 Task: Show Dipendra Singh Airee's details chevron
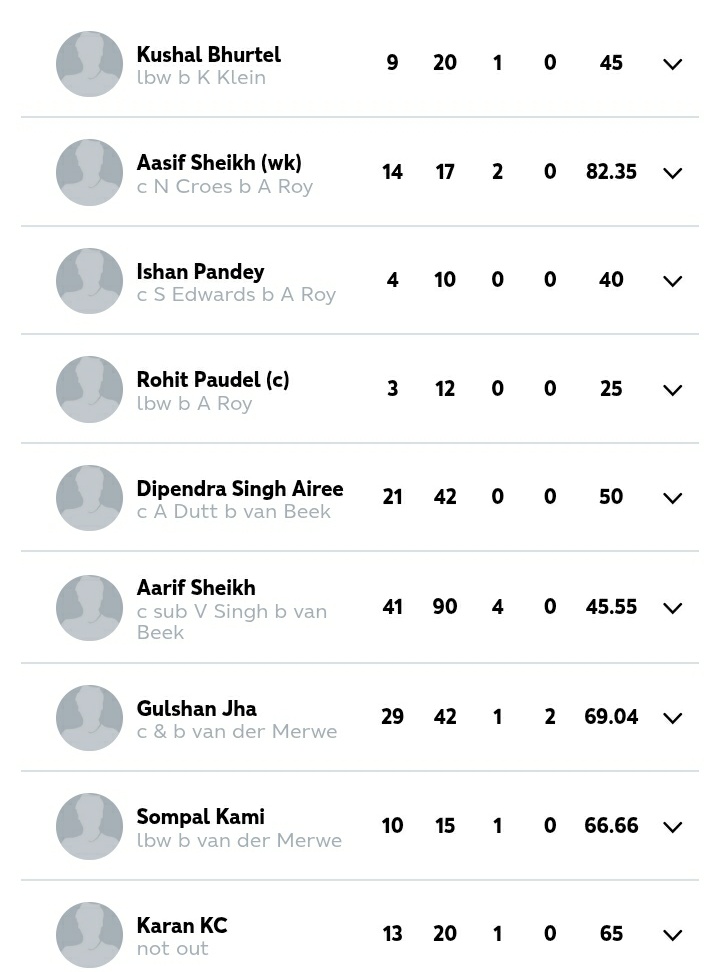tap(672, 498)
